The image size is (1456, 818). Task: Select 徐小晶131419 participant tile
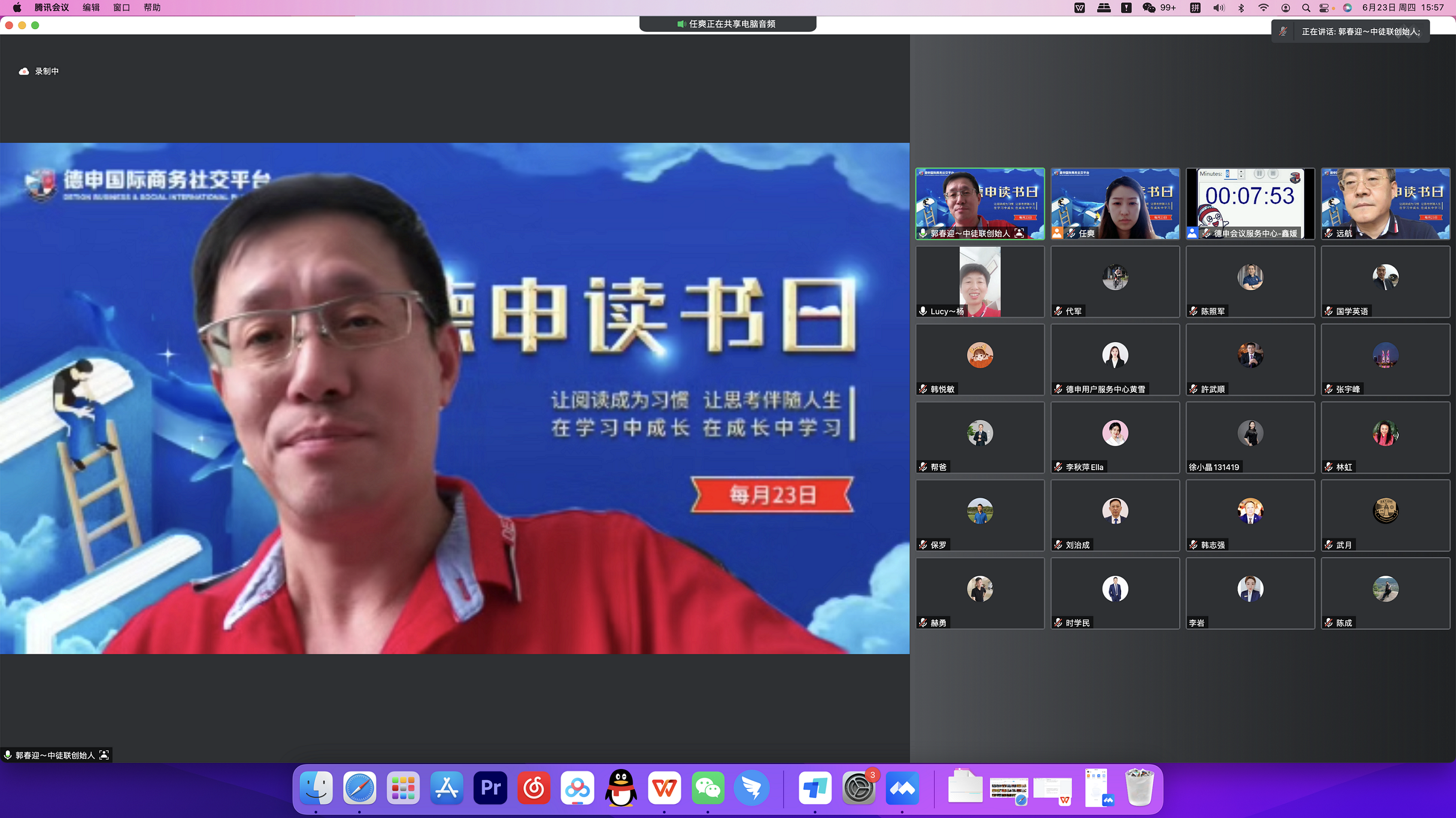click(x=1250, y=437)
